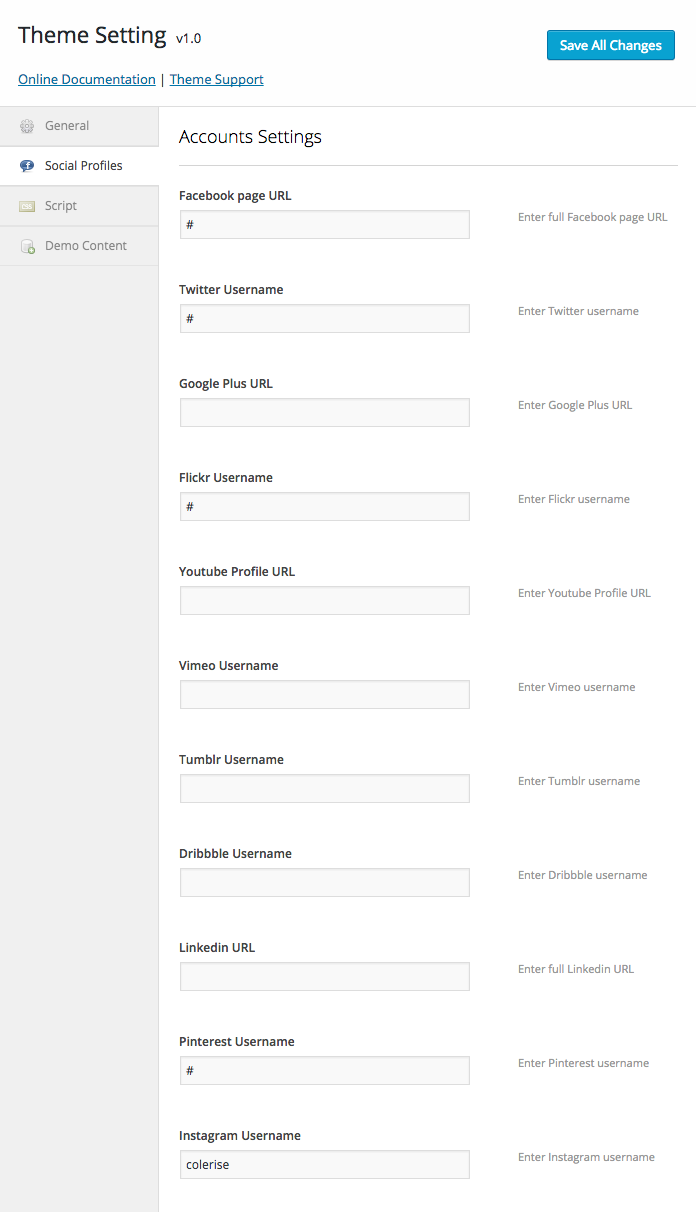Click the Instagram Username field containing colerise
The image size is (696, 1212).
pos(324,1165)
